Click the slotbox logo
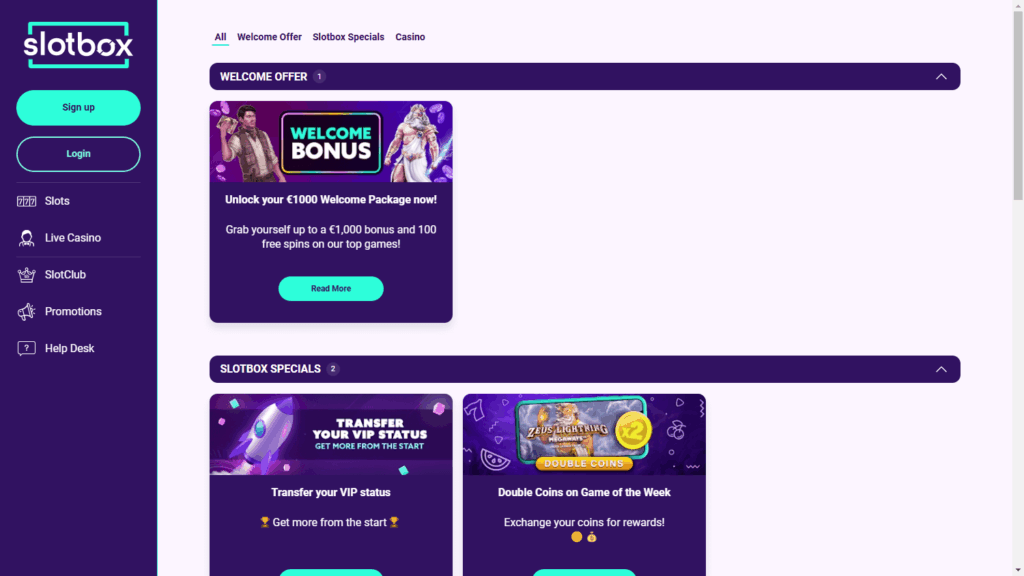The height and width of the screenshot is (576, 1024). [78, 45]
